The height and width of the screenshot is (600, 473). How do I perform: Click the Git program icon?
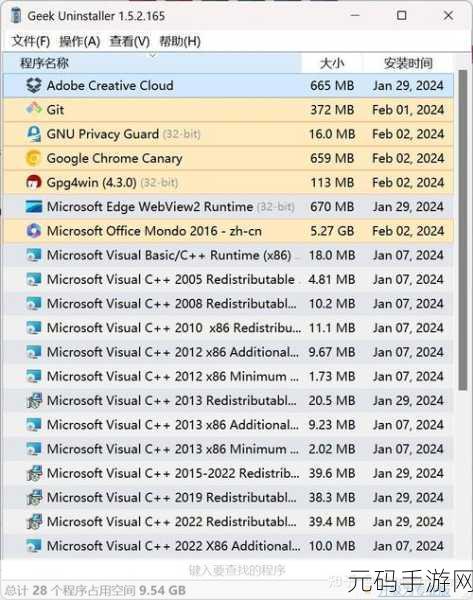[34, 109]
